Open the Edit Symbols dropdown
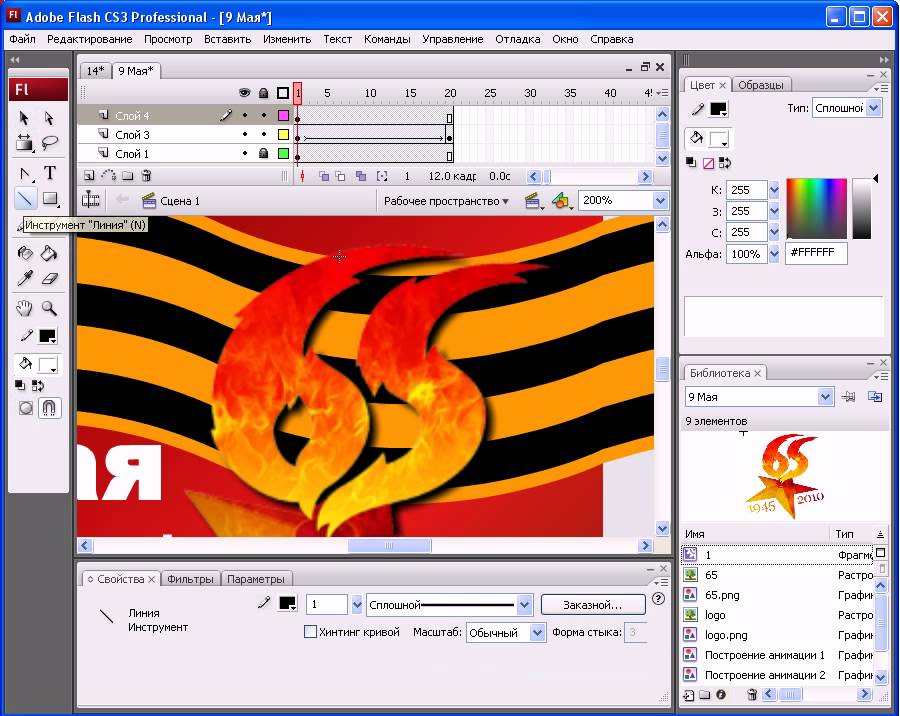This screenshot has height=716, width=900. (x=562, y=201)
